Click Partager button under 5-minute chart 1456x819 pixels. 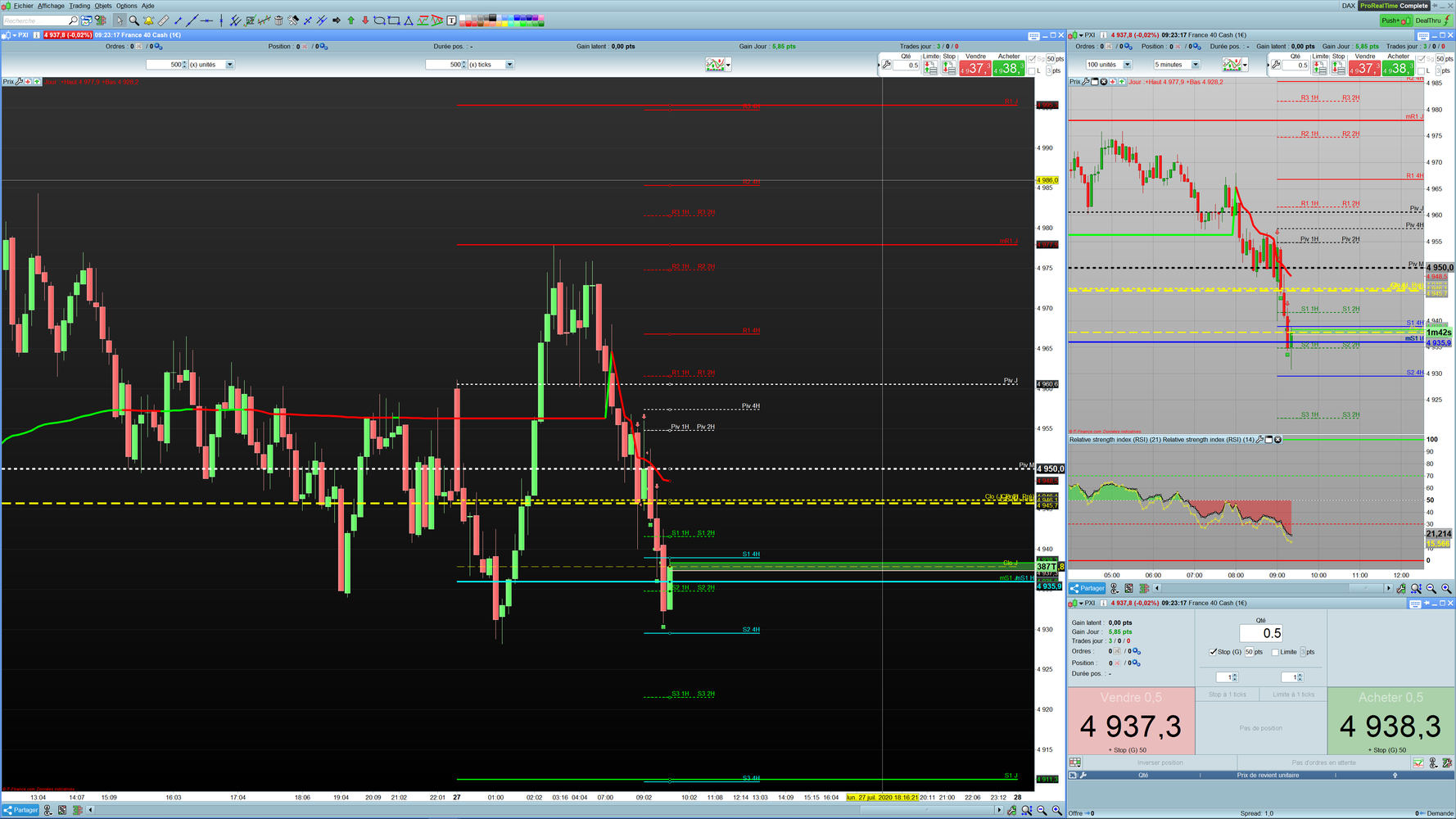[1087, 588]
